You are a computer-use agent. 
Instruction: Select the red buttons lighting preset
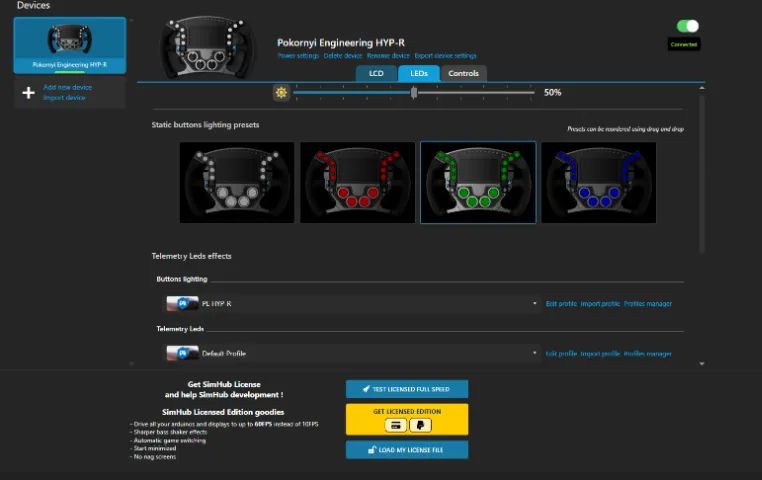tap(357, 183)
